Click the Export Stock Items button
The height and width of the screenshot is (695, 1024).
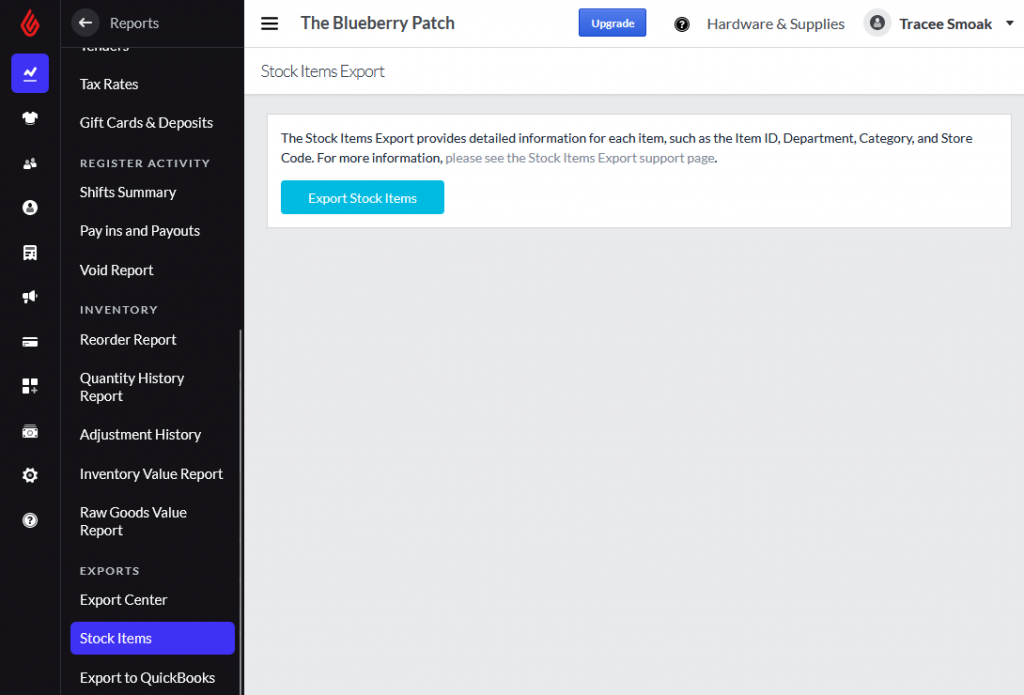[362, 197]
